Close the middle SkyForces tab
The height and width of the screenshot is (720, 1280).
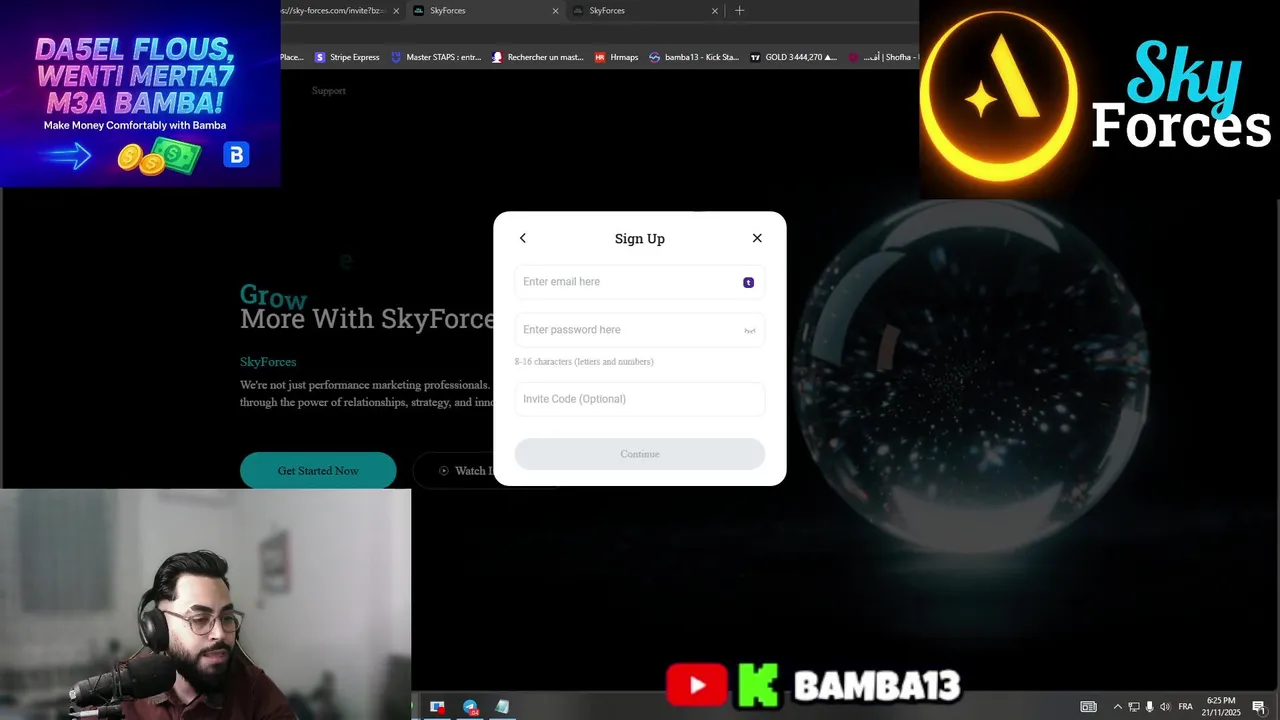(x=556, y=10)
